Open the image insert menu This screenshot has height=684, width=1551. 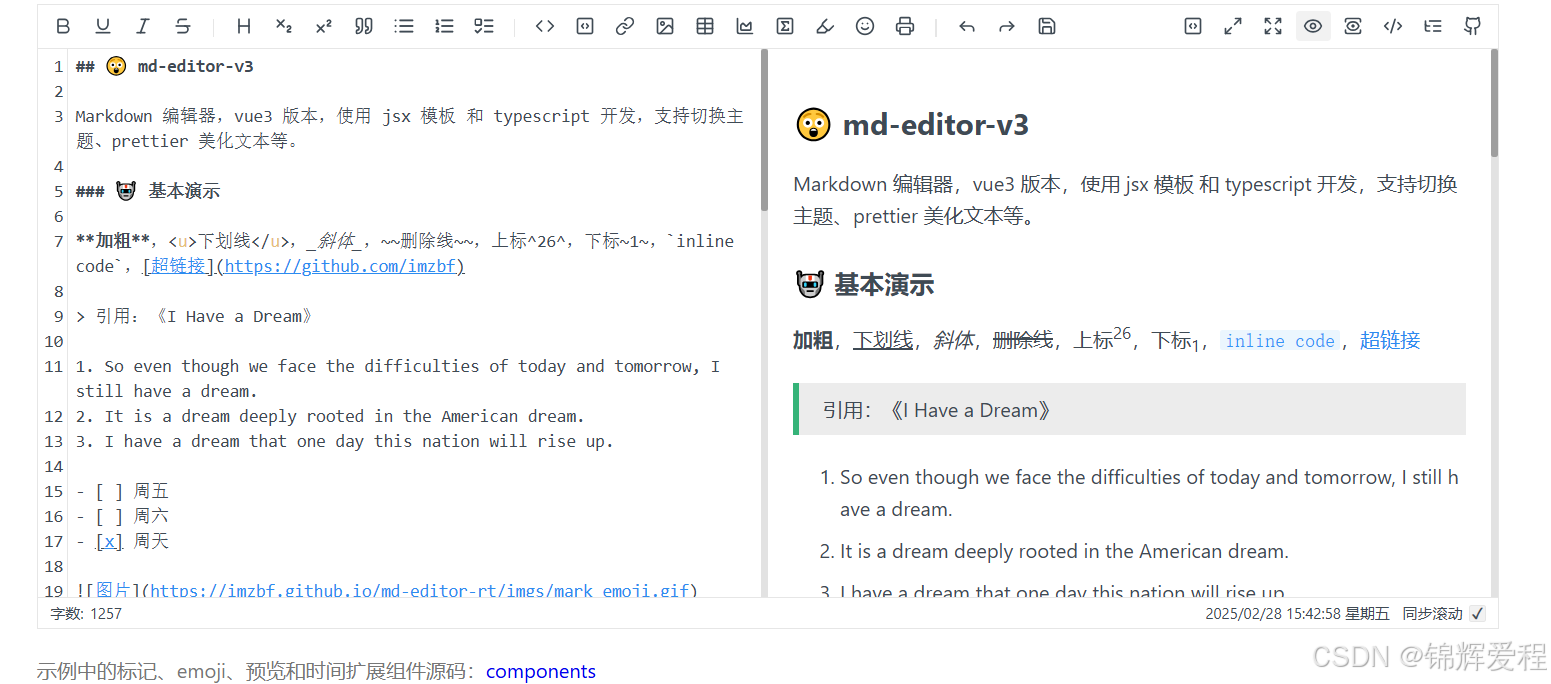665,27
